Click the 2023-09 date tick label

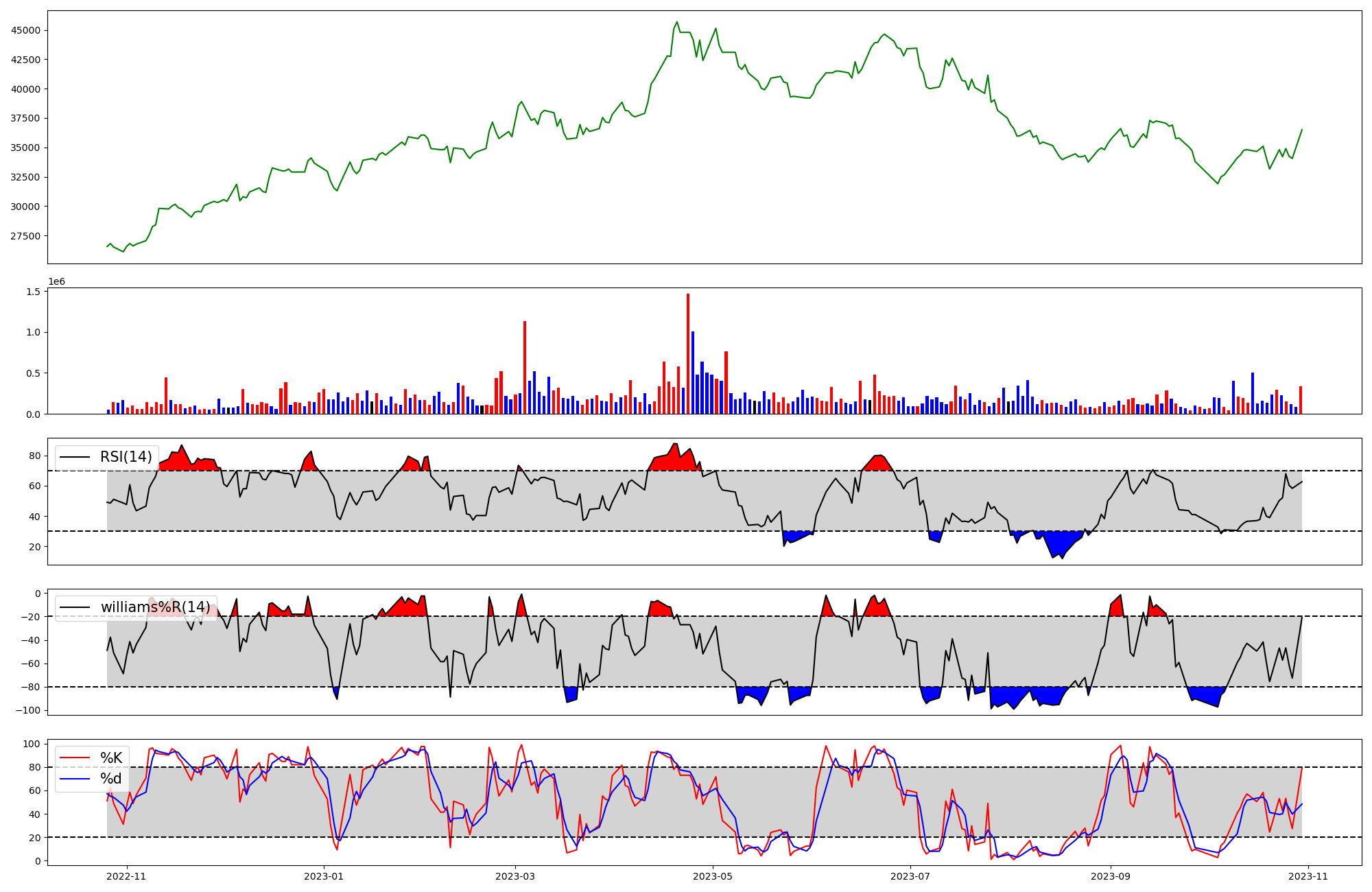[1111, 876]
